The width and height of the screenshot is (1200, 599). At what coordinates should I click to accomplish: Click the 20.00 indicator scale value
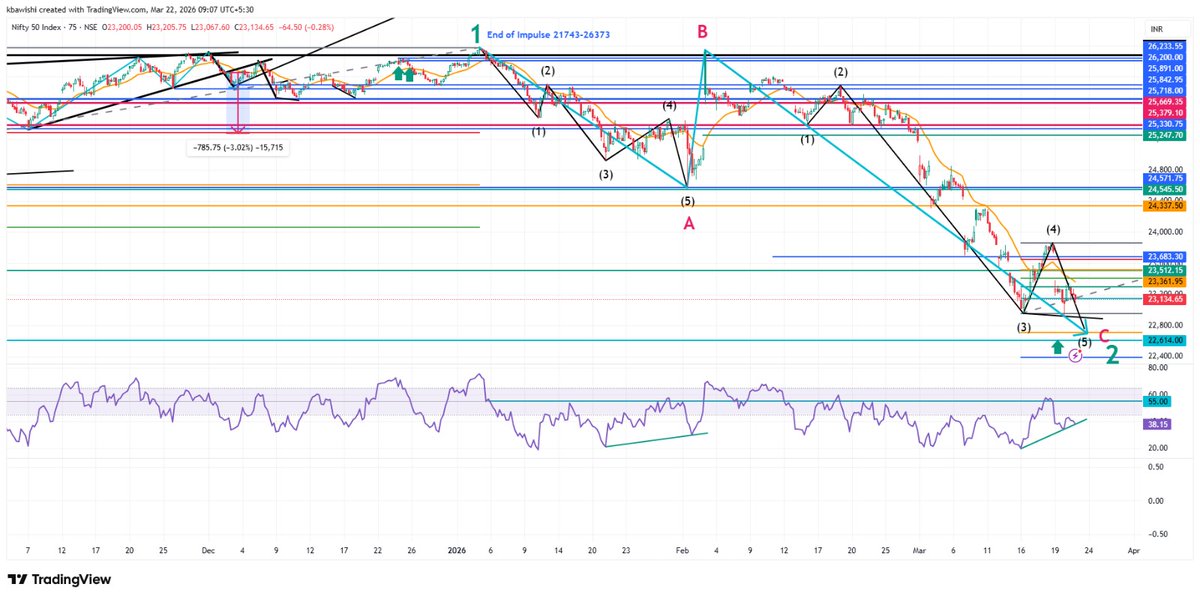coord(1157,448)
